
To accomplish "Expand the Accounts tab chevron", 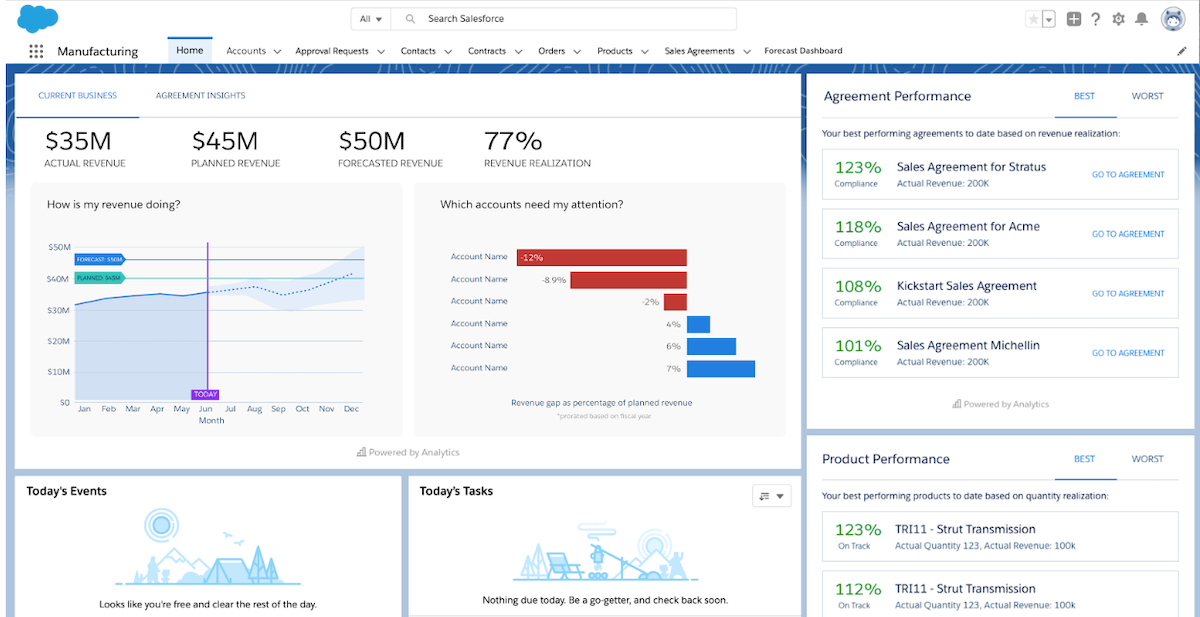I will tap(277, 51).
